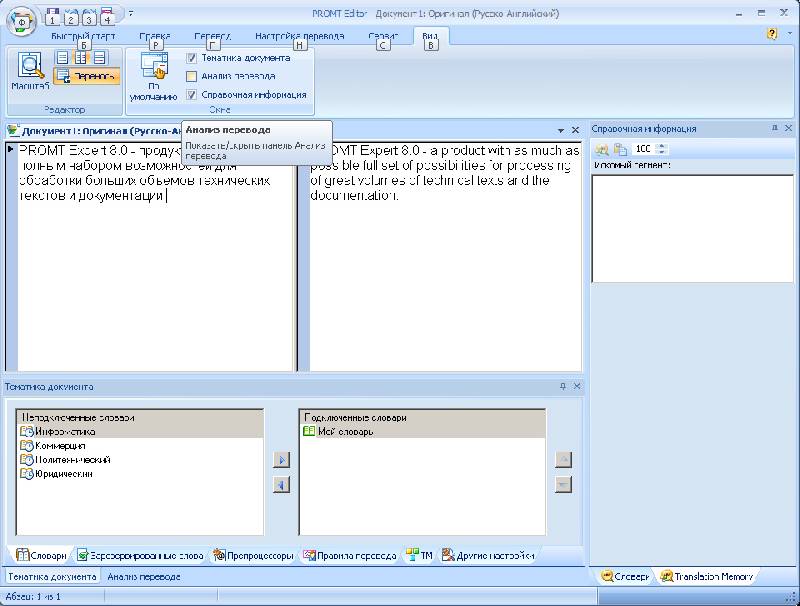This screenshot has height=606, width=800.
Task: Select Информатика dictionary in the list
Action: coord(140,432)
